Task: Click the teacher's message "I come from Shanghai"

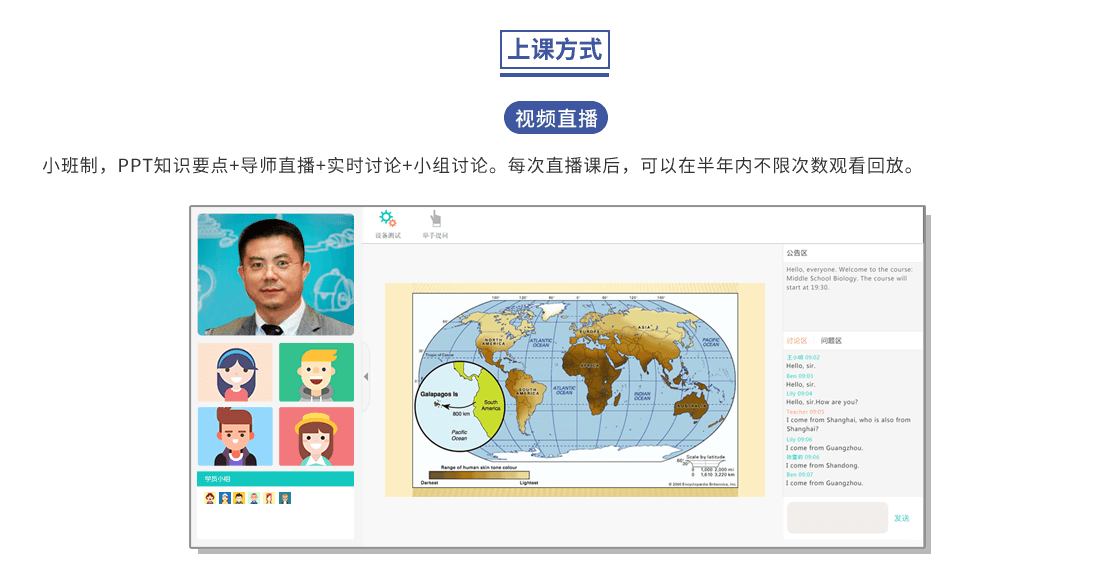Action: (x=848, y=424)
